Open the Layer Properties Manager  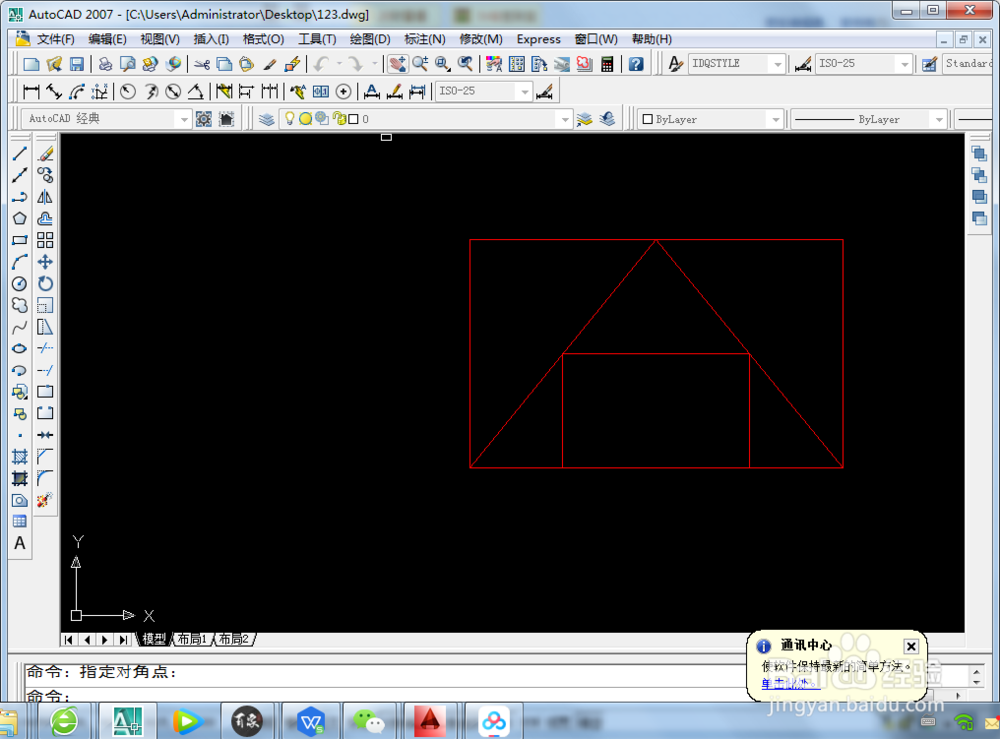point(267,119)
